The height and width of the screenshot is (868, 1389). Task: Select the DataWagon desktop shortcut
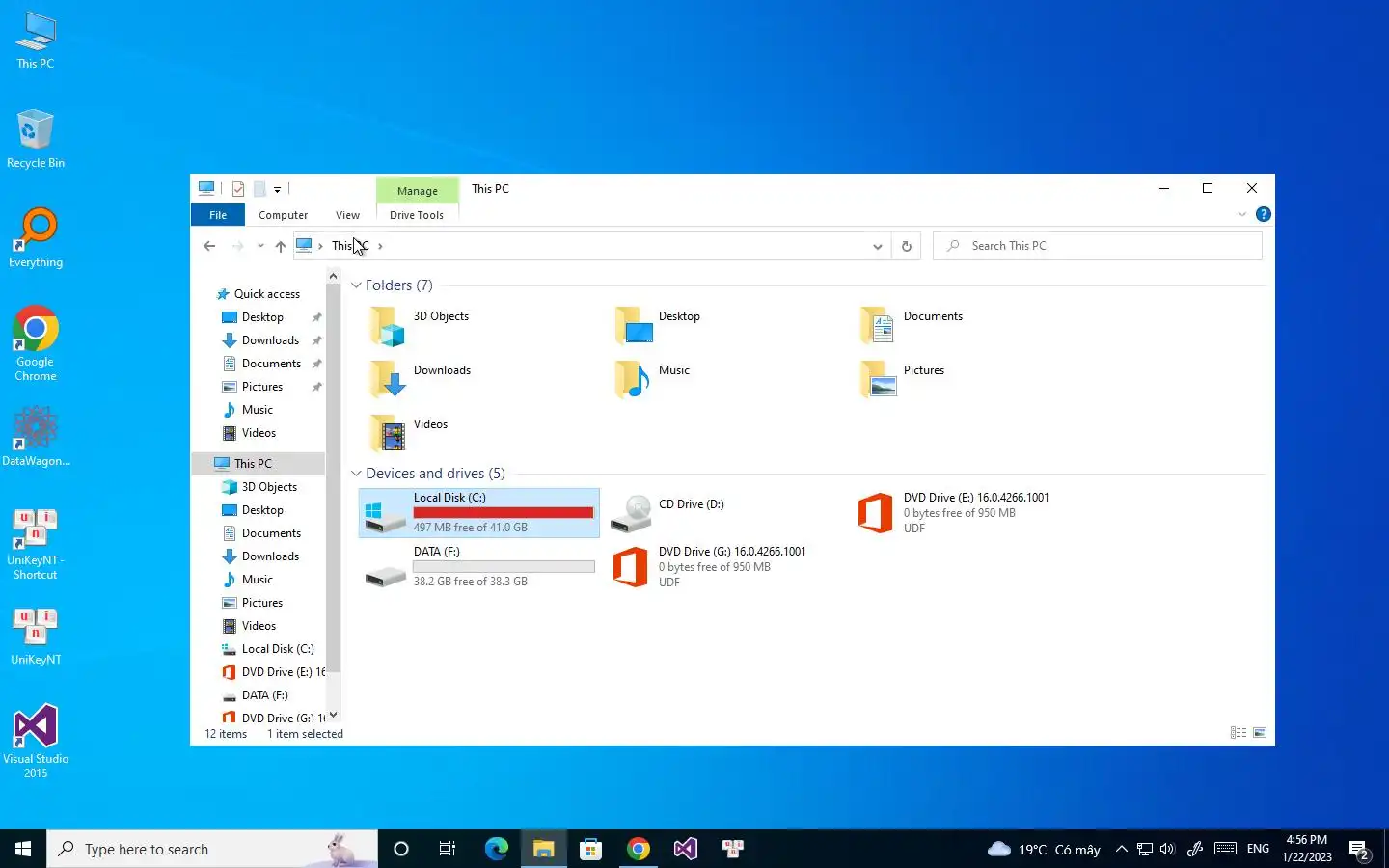(x=36, y=437)
